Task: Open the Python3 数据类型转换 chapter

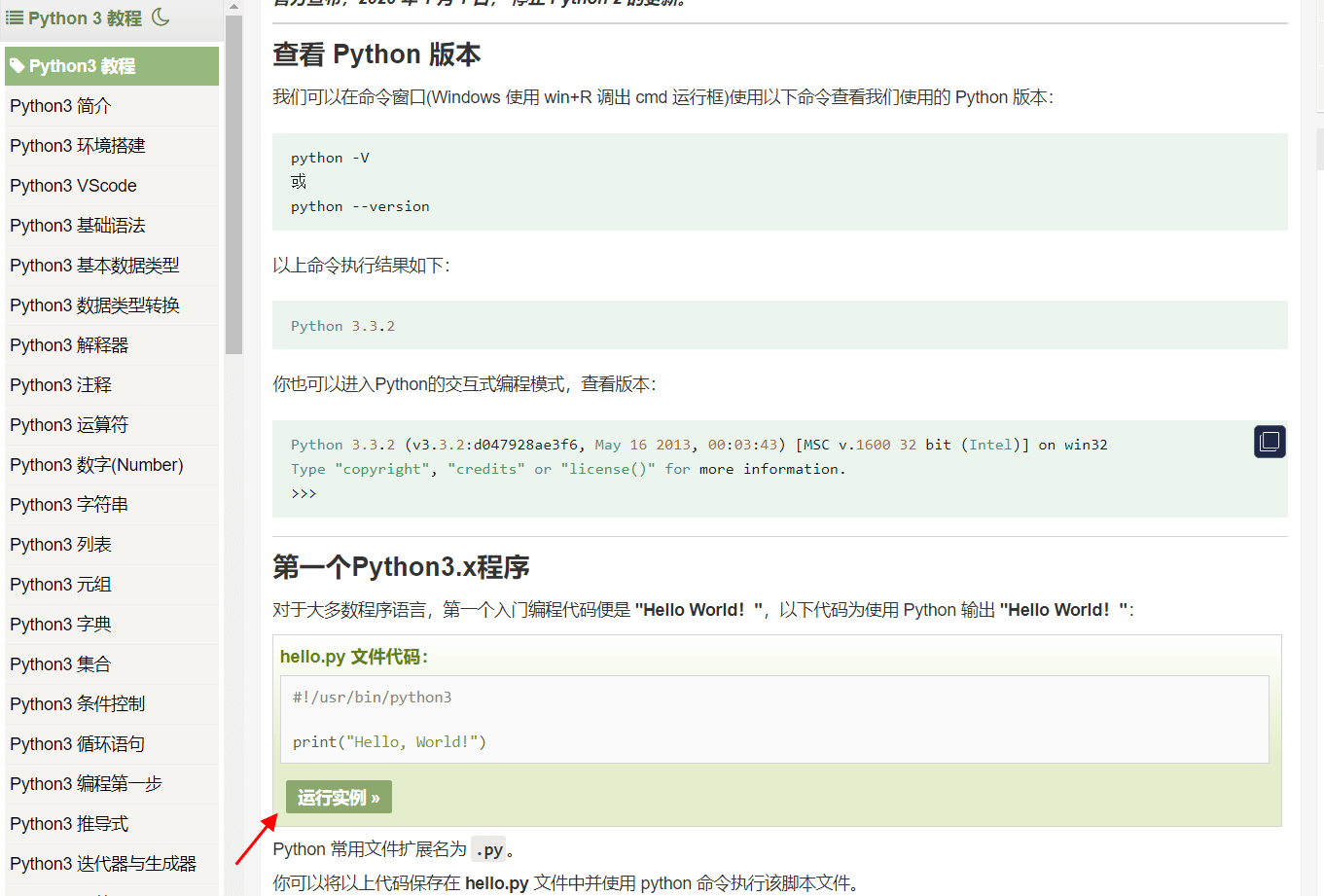Action: coord(94,305)
